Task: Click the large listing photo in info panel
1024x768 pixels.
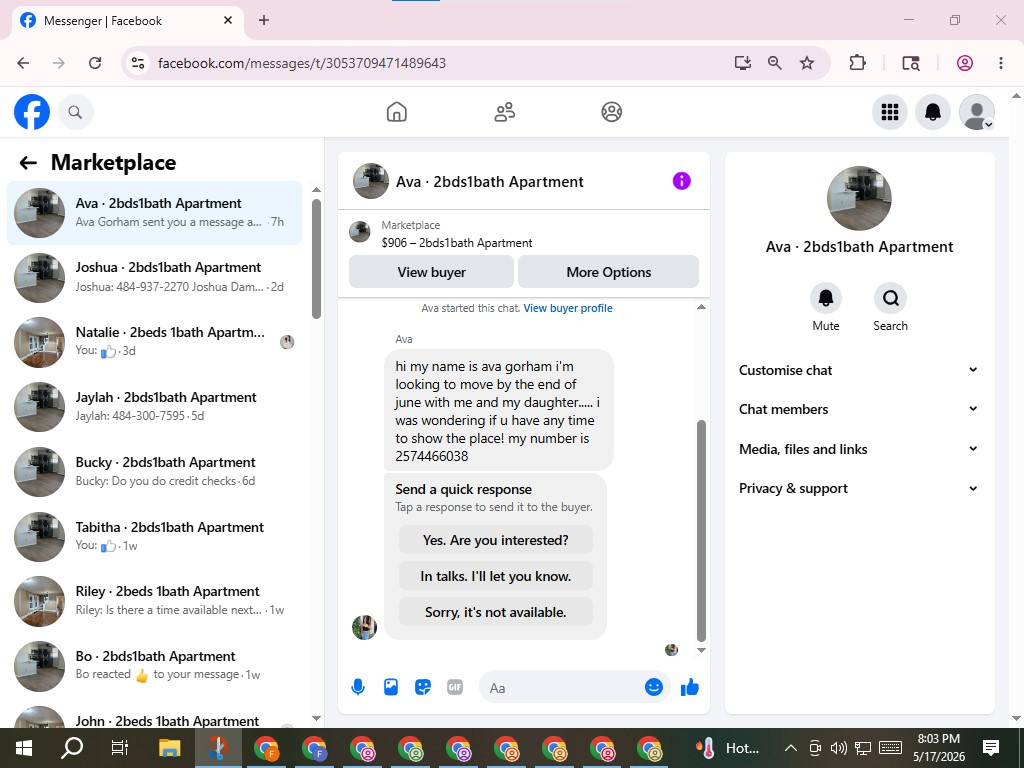Action: pos(859,198)
